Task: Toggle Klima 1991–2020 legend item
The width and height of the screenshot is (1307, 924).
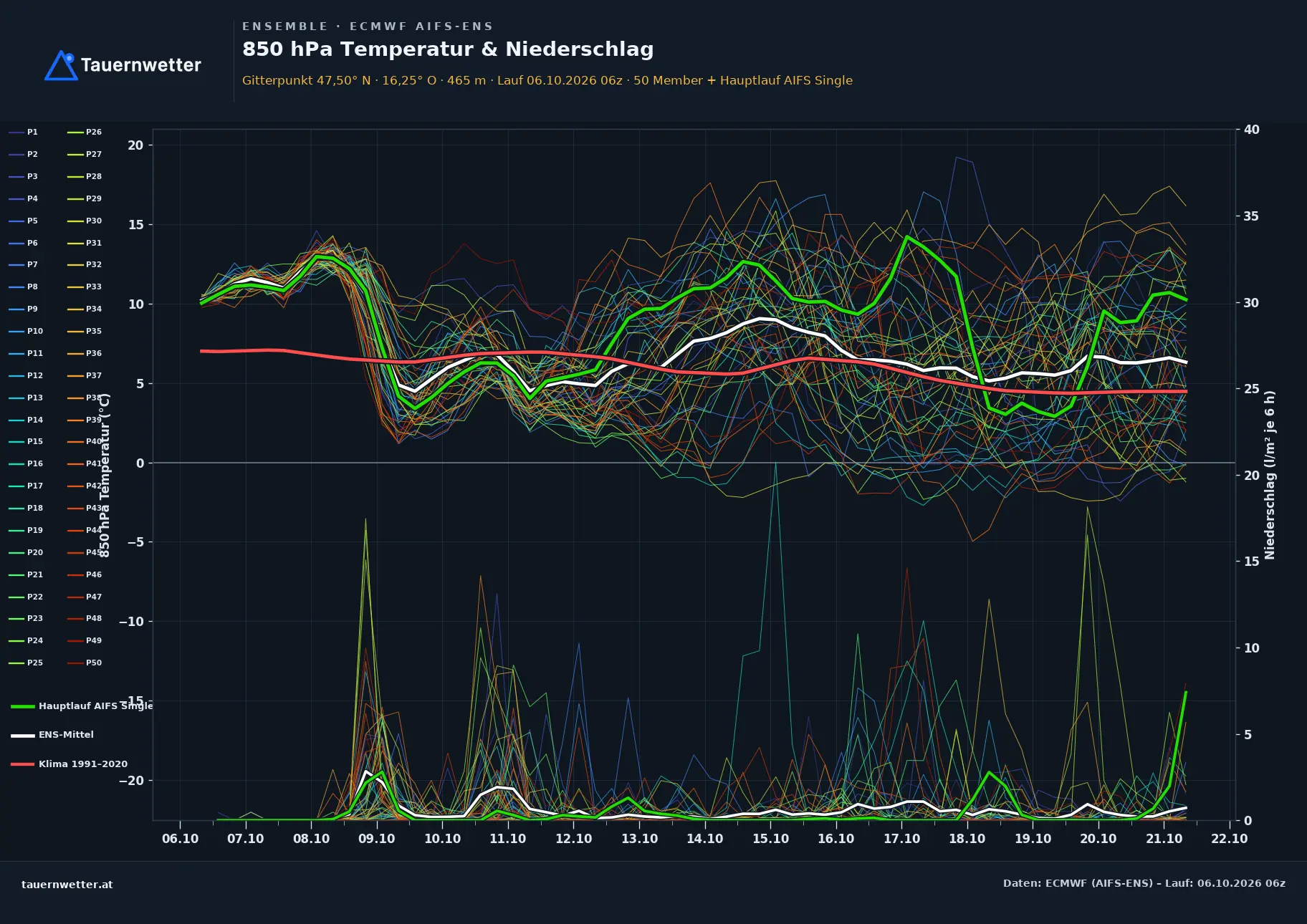Action: point(70,764)
